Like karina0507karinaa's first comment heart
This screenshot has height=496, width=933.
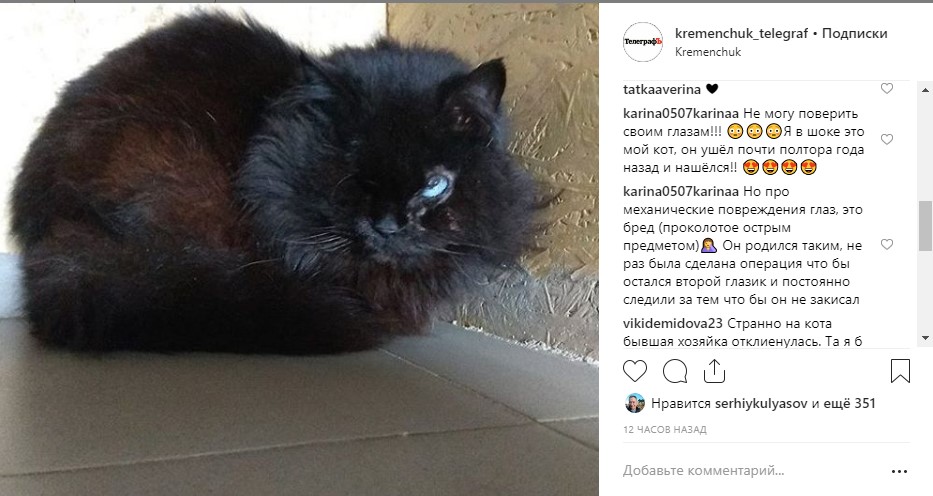coord(887,140)
